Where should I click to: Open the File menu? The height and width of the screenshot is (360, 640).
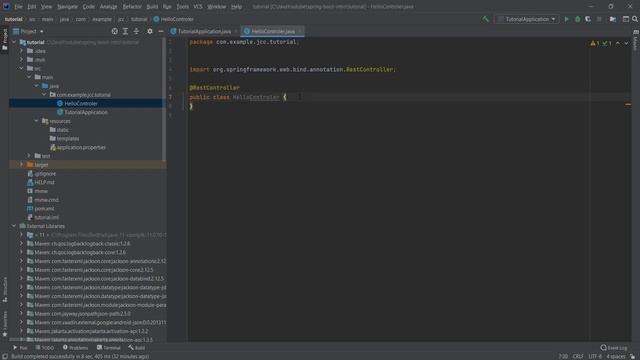pos(18,7)
